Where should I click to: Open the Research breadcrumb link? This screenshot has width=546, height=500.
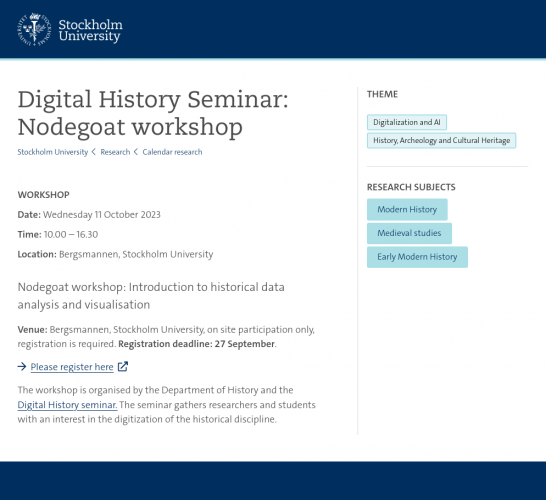click(x=115, y=152)
